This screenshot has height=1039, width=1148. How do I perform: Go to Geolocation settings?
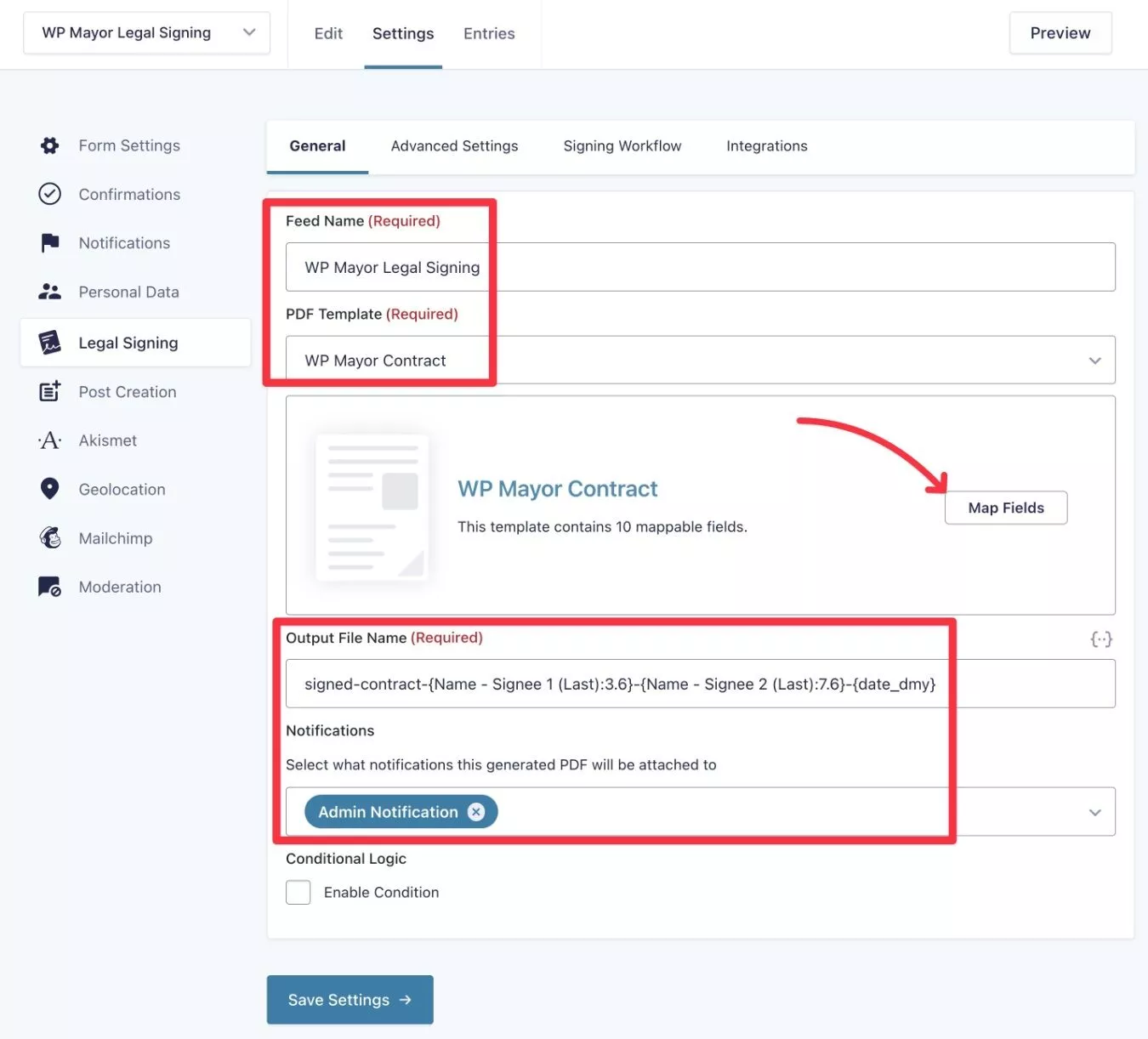[122, 489]
